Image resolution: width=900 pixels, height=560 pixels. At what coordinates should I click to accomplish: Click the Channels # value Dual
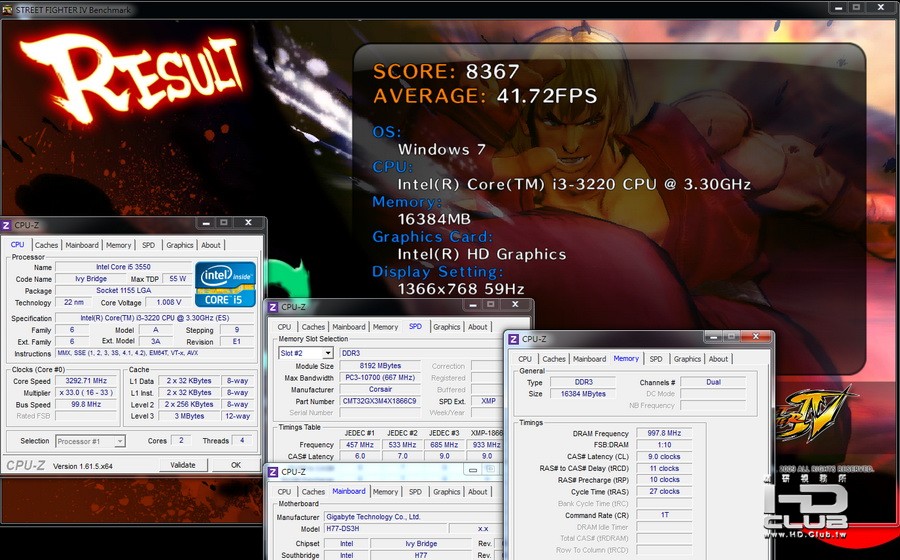coord(713,382)
